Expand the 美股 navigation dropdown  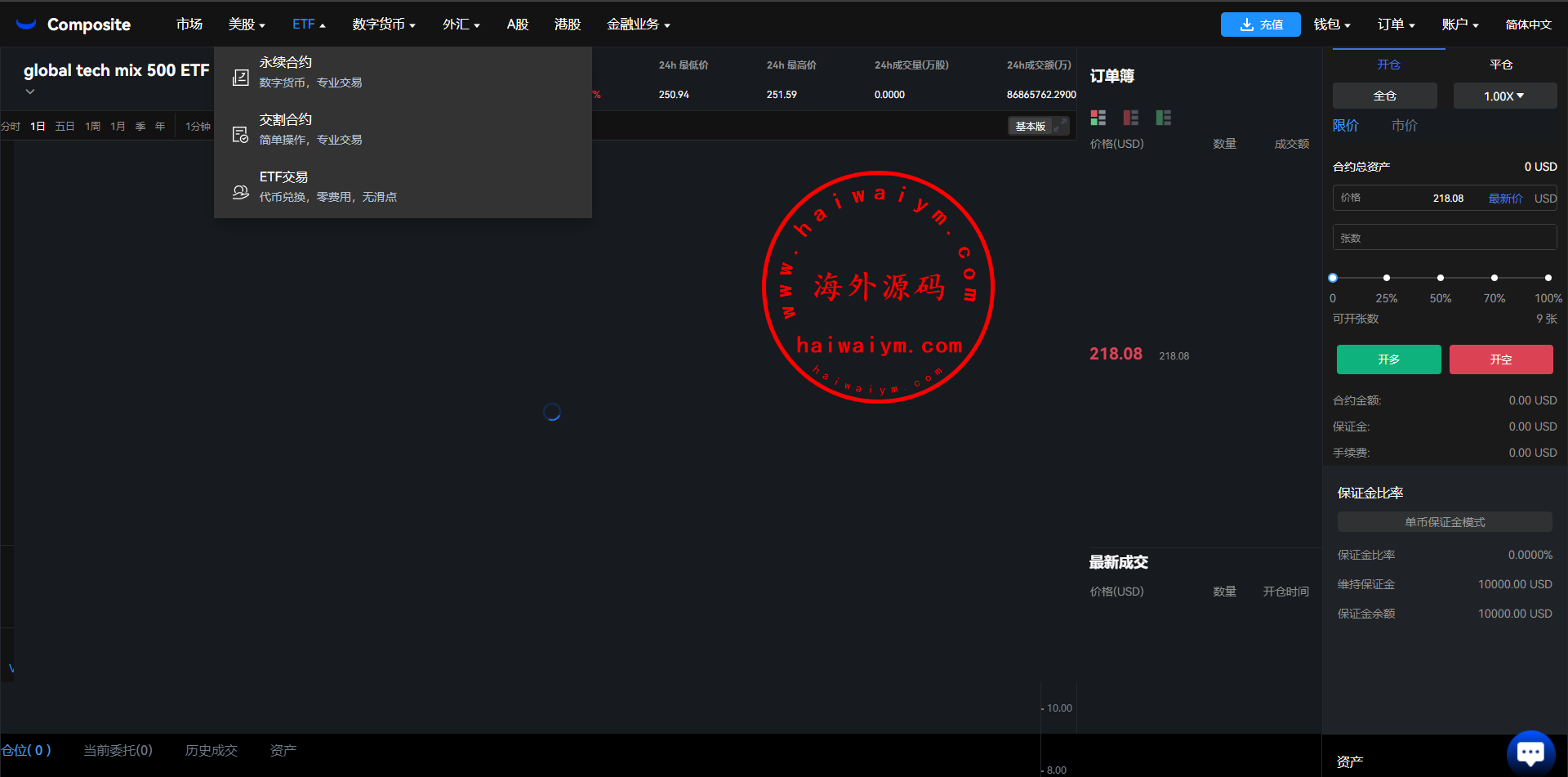coord(247,25)
